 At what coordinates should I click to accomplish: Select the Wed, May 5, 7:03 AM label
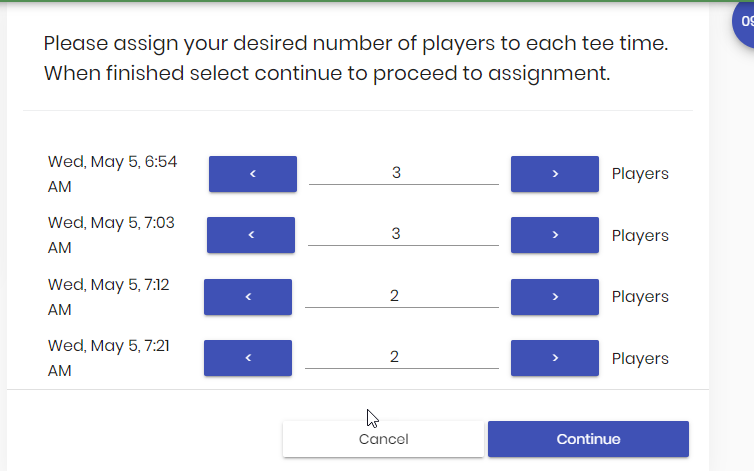[111, 235]
